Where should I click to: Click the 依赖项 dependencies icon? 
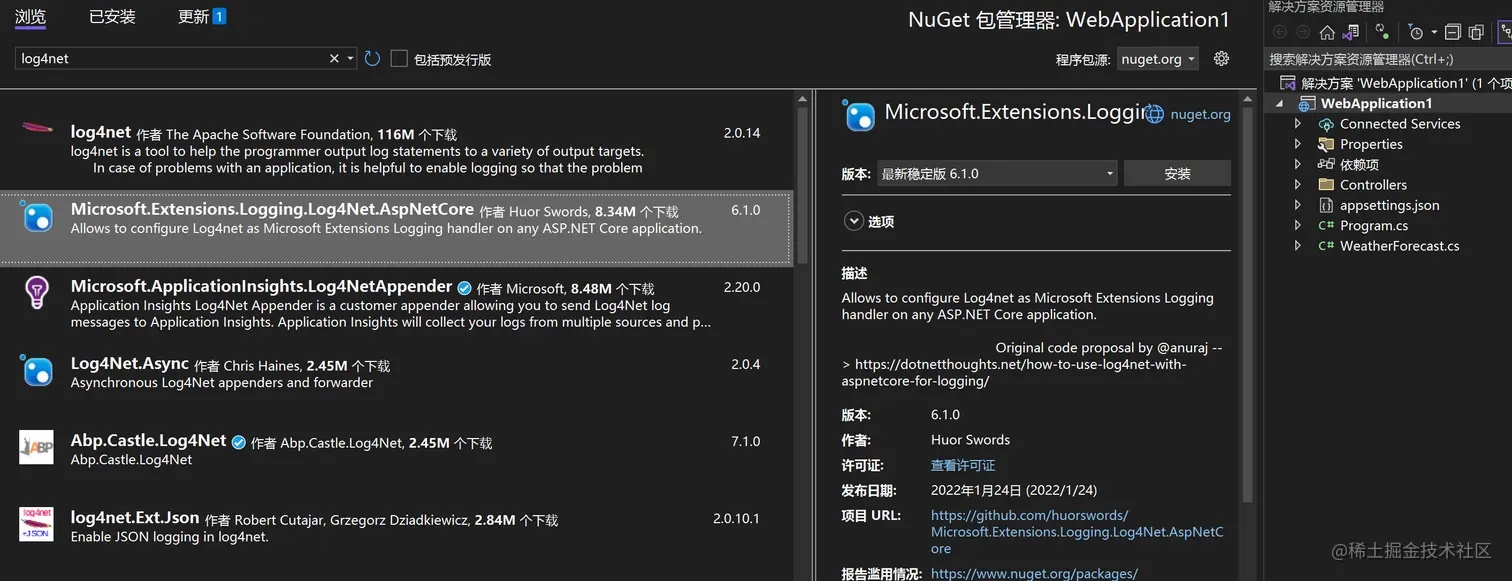tap(1326, 164)
